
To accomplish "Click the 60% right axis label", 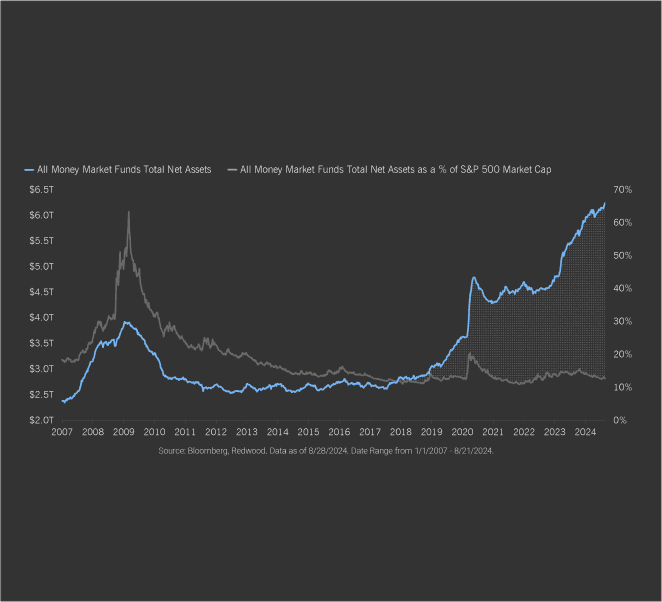I will (x=623, y=222).
